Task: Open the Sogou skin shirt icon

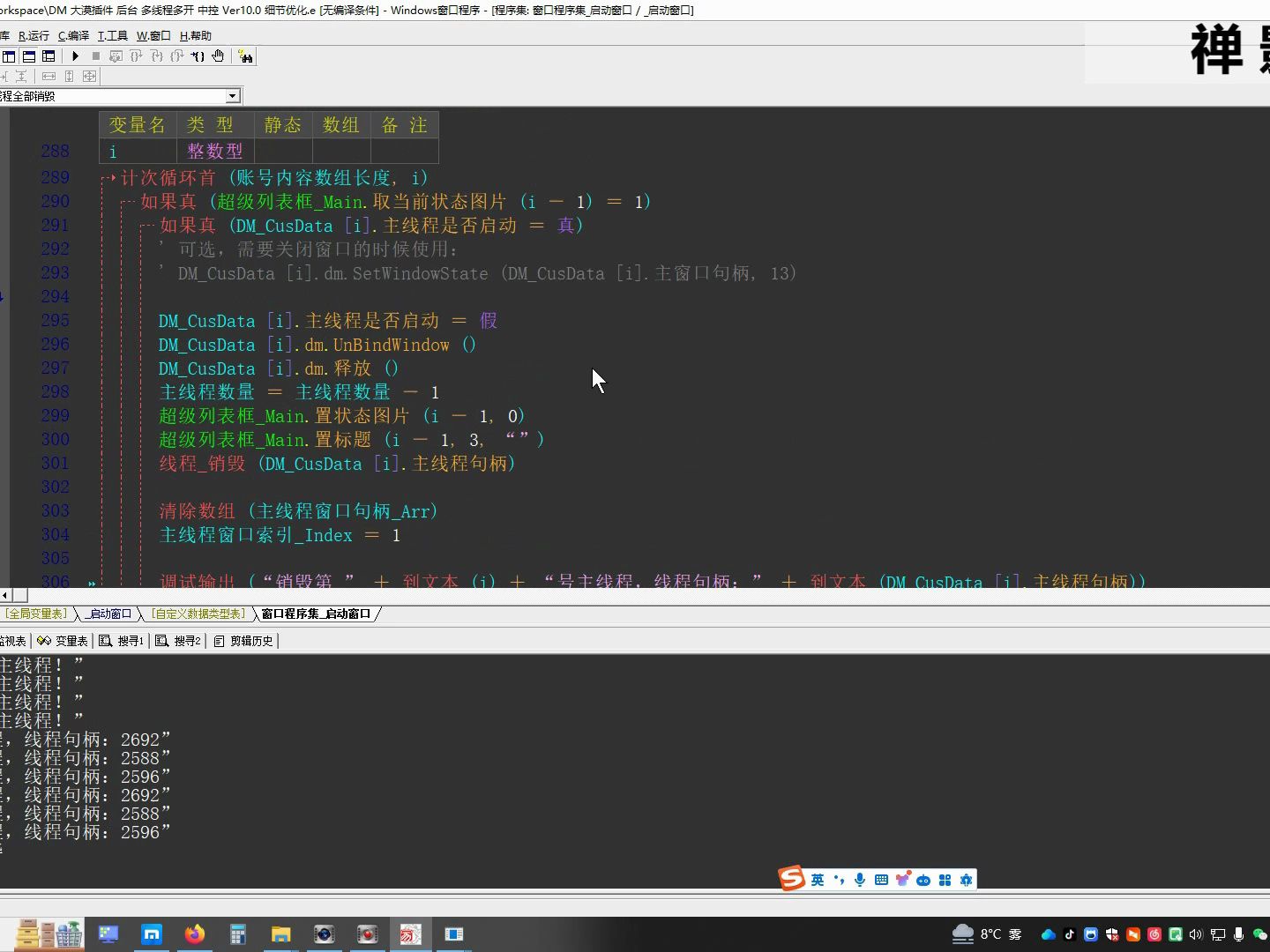Action: (902, 880)
